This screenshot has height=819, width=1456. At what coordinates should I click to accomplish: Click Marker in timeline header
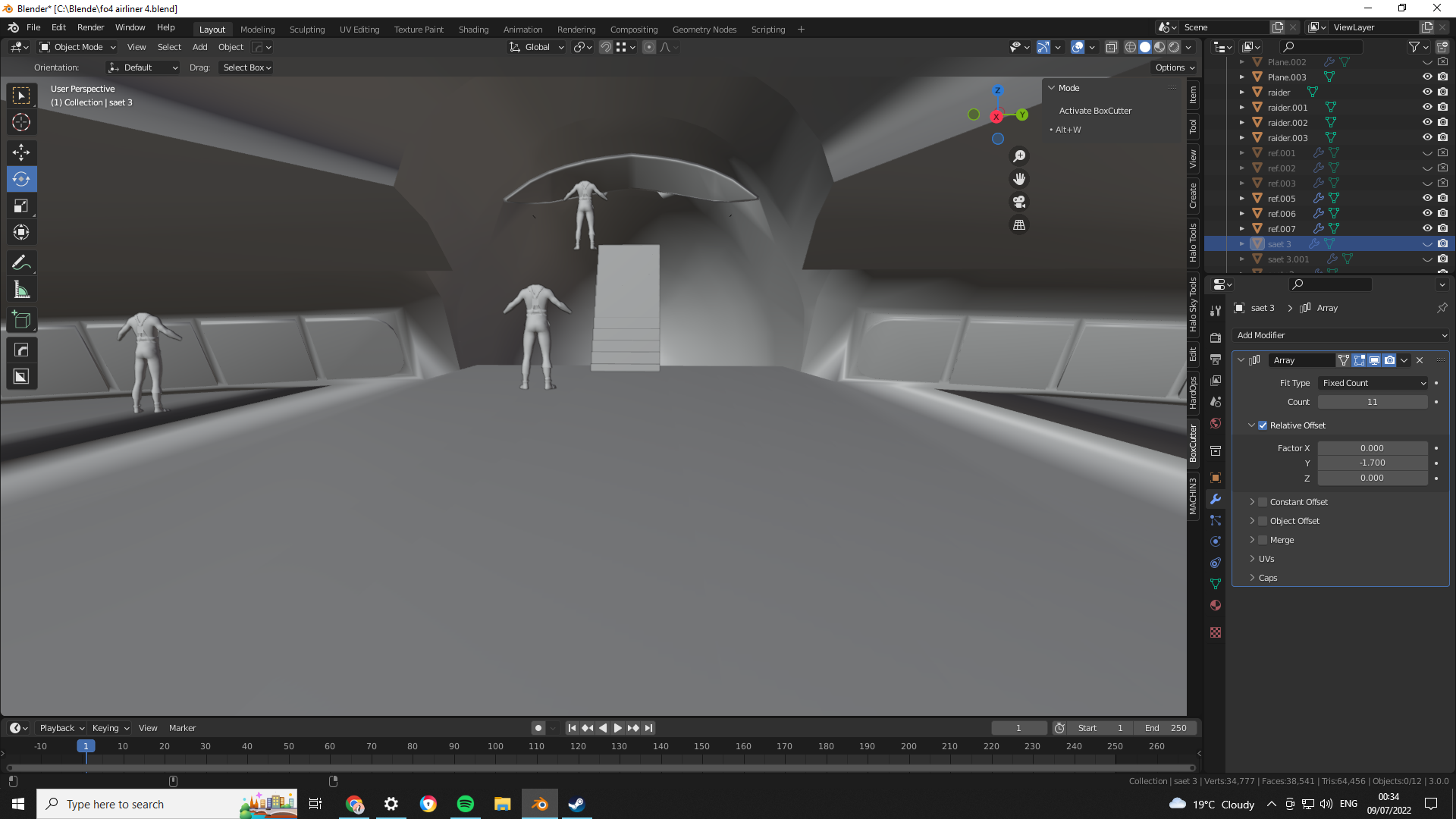[x=182, y=728]
